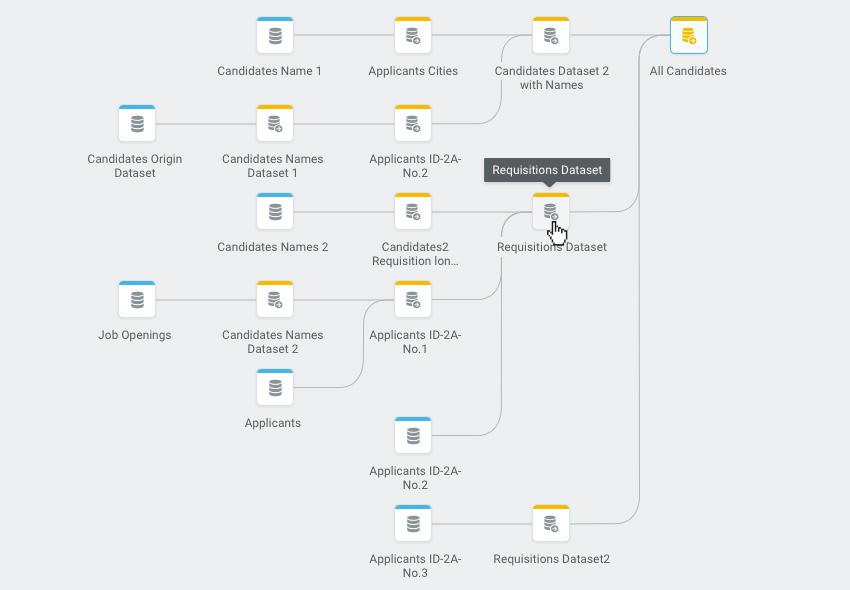Open Candidates Dataset 2 with Names node icon
The image size is (850, 590).
tap(551, 36)
